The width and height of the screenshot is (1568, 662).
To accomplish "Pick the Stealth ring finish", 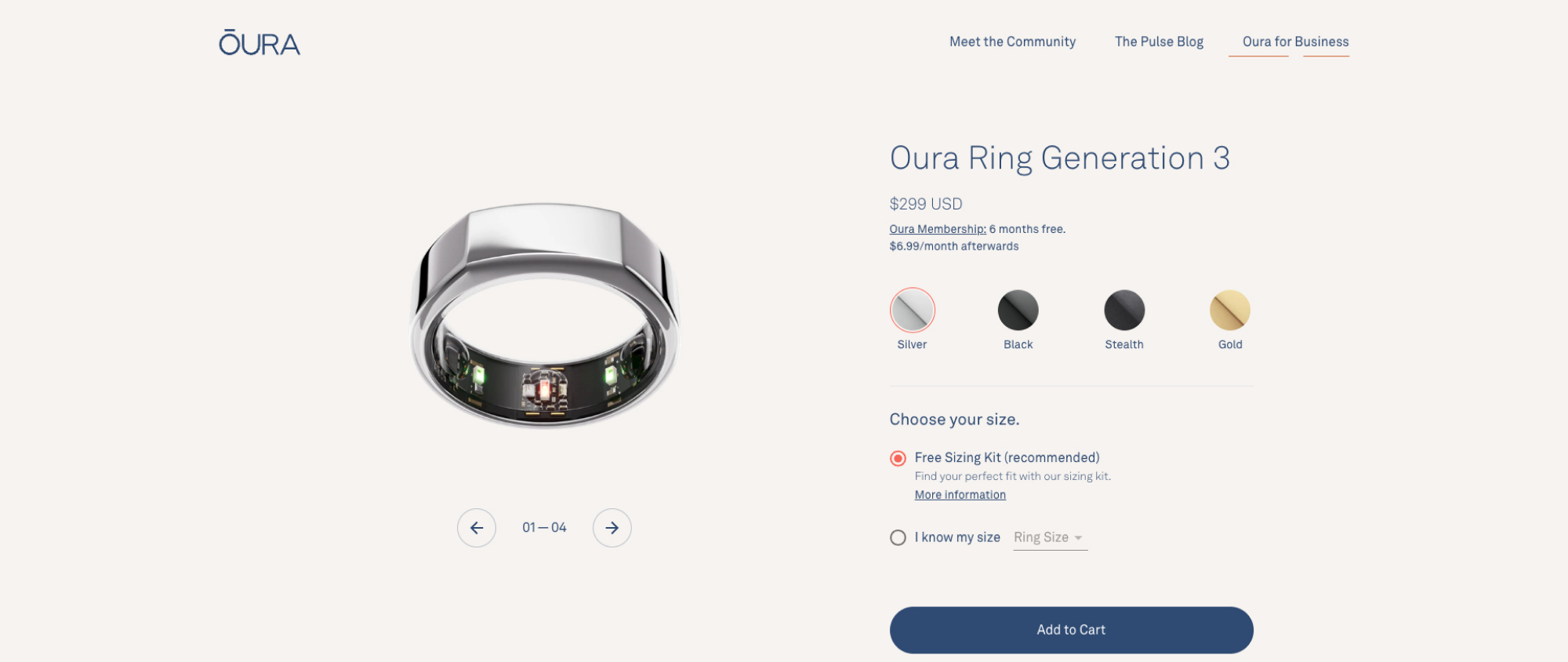I will tap(1124, 310).
